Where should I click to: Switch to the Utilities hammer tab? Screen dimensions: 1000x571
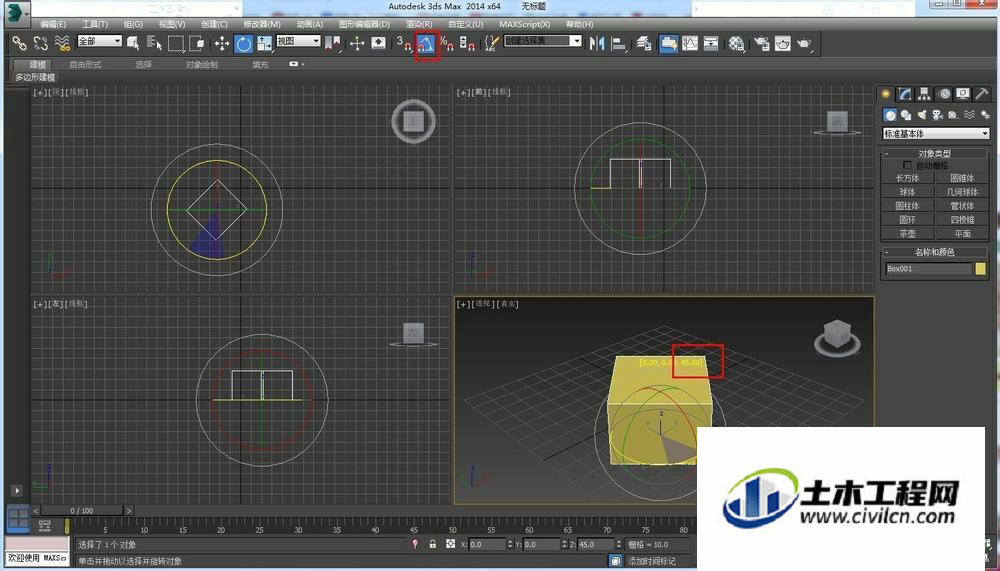[x=982, y=94]
